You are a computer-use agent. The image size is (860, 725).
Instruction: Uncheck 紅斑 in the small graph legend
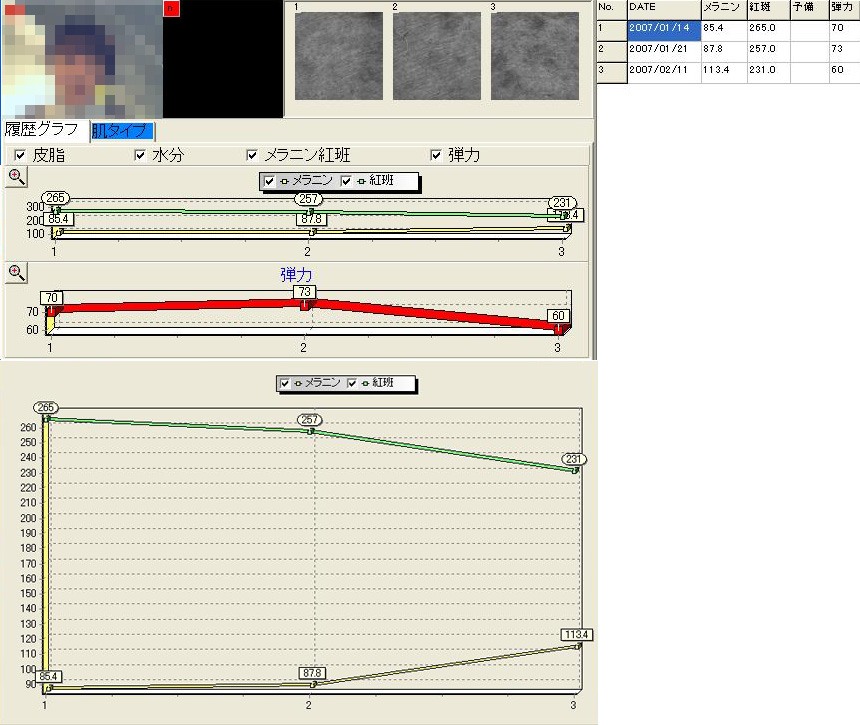tap(346, 181)
